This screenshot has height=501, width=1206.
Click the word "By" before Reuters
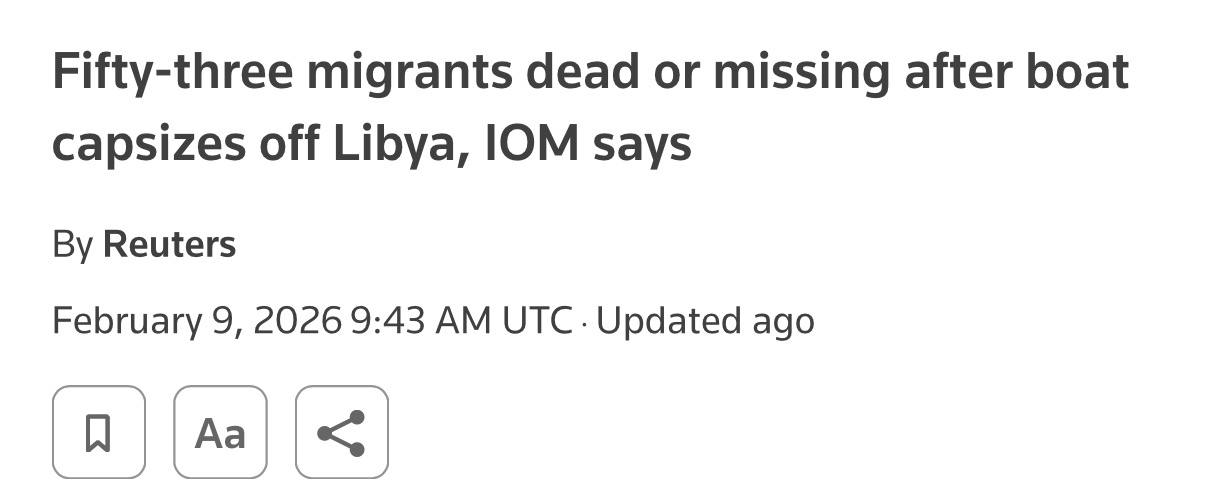pos(73,245)
